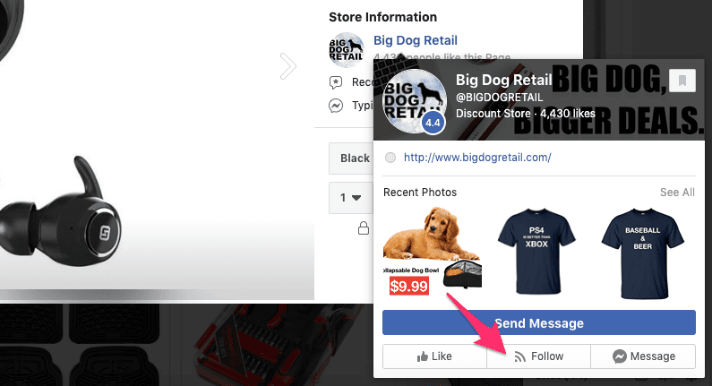Click the globe icon beside website URL

click(x=390, y=157)
